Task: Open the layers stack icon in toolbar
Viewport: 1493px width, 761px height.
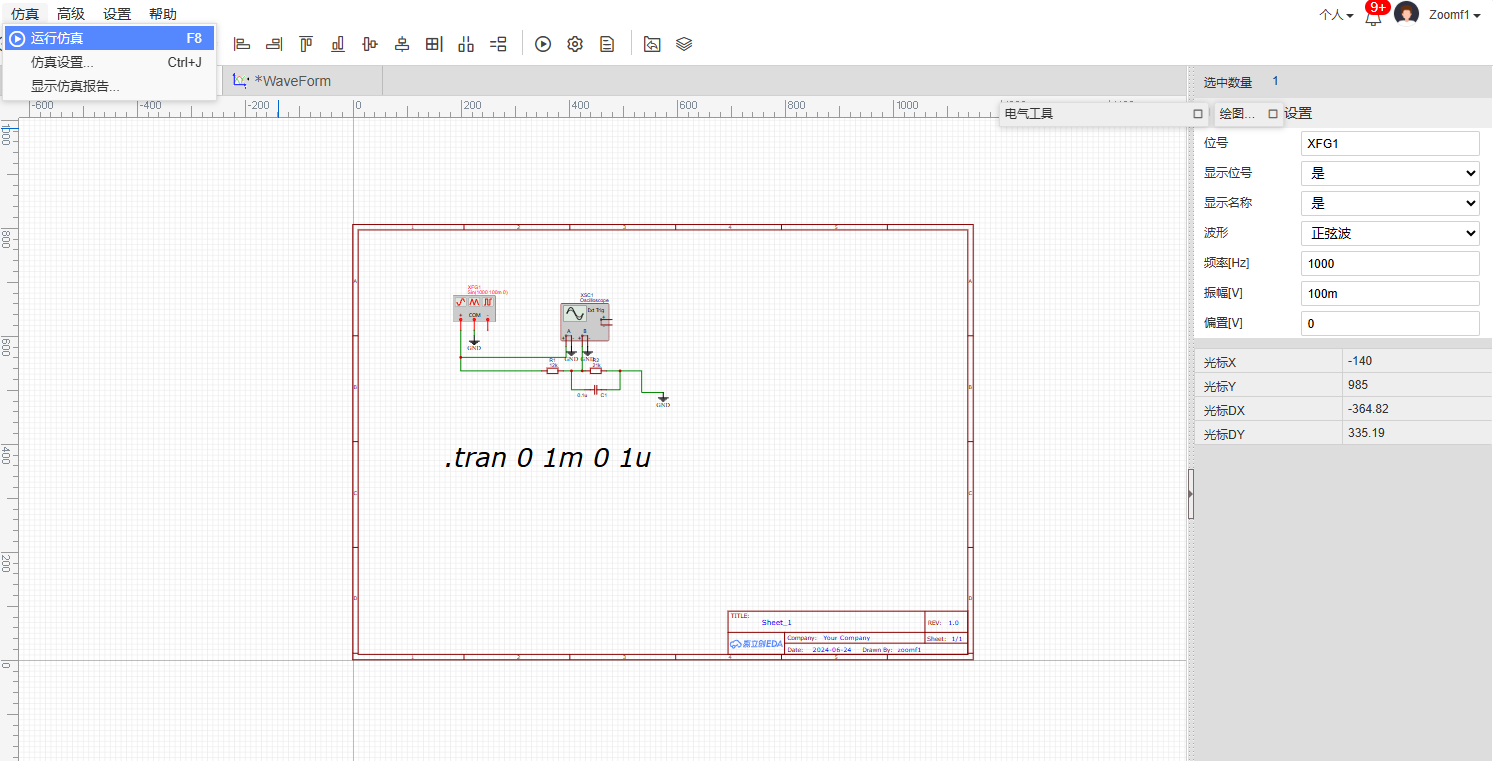Action: (x=684, y=44)
